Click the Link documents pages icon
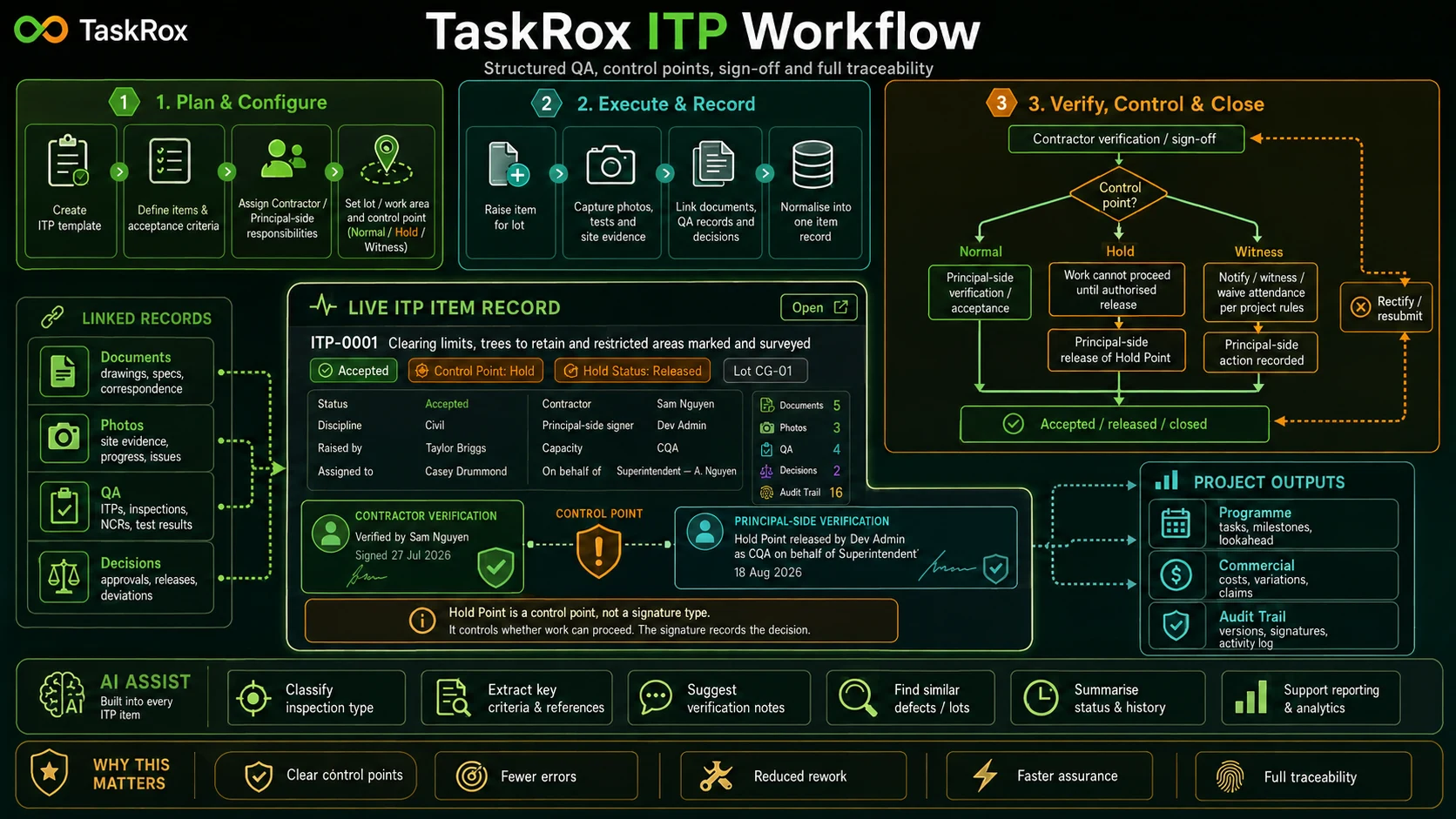 coord(714,164)
